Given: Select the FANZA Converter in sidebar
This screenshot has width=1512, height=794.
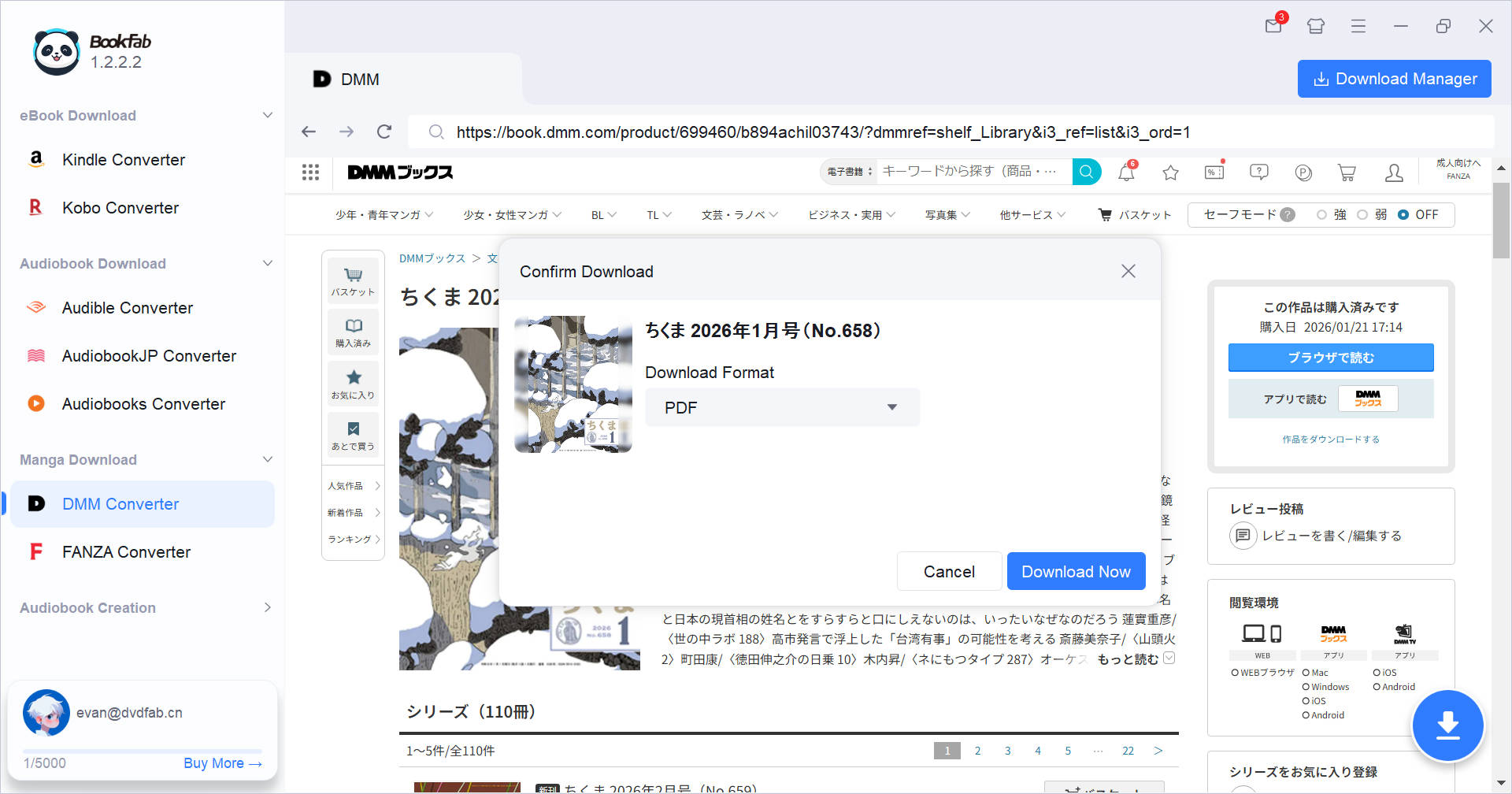Looking at the screenshot, I should tap(126, 551).
